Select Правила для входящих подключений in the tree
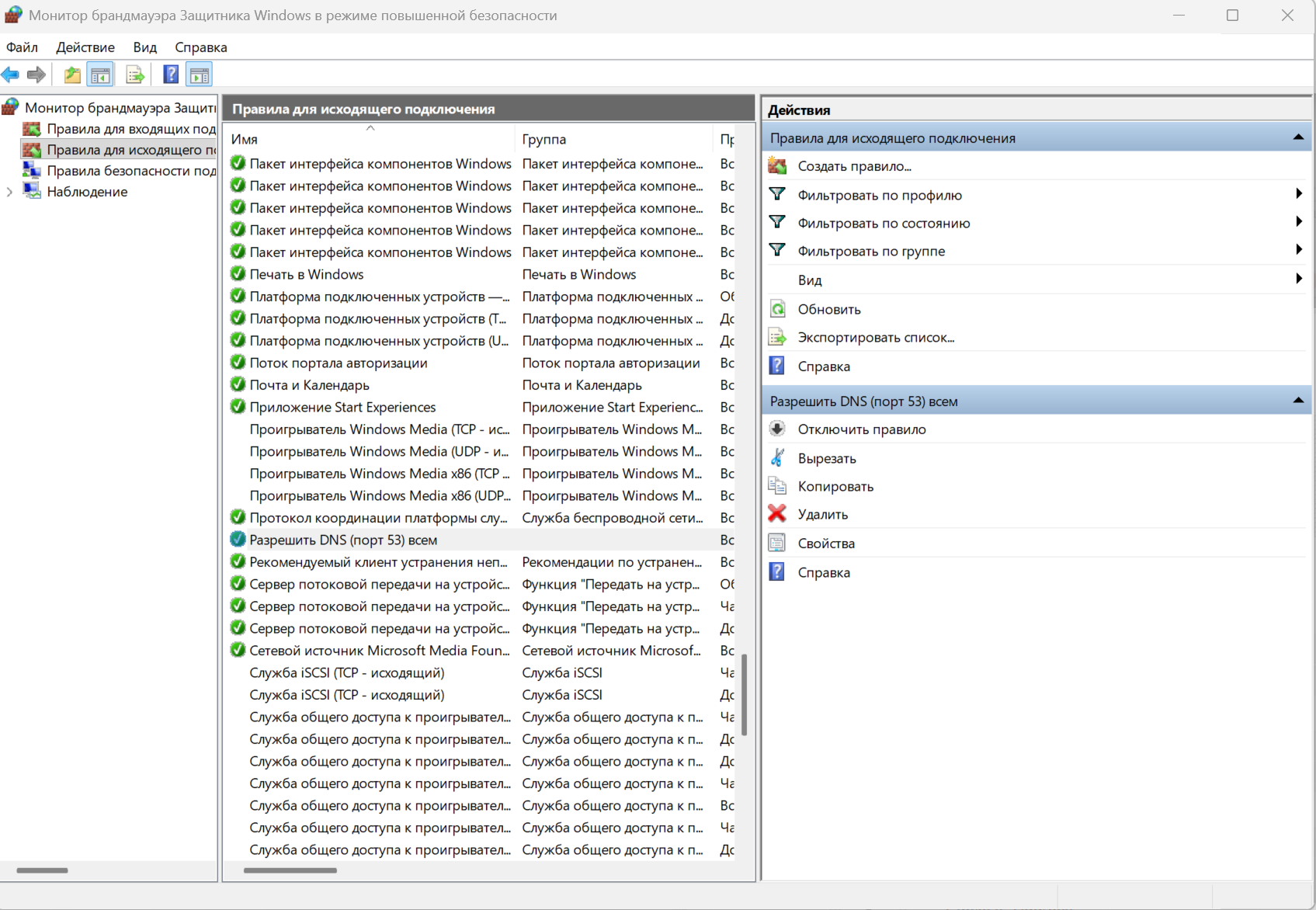The image size is (1316, 910). [x=131, y=129]
